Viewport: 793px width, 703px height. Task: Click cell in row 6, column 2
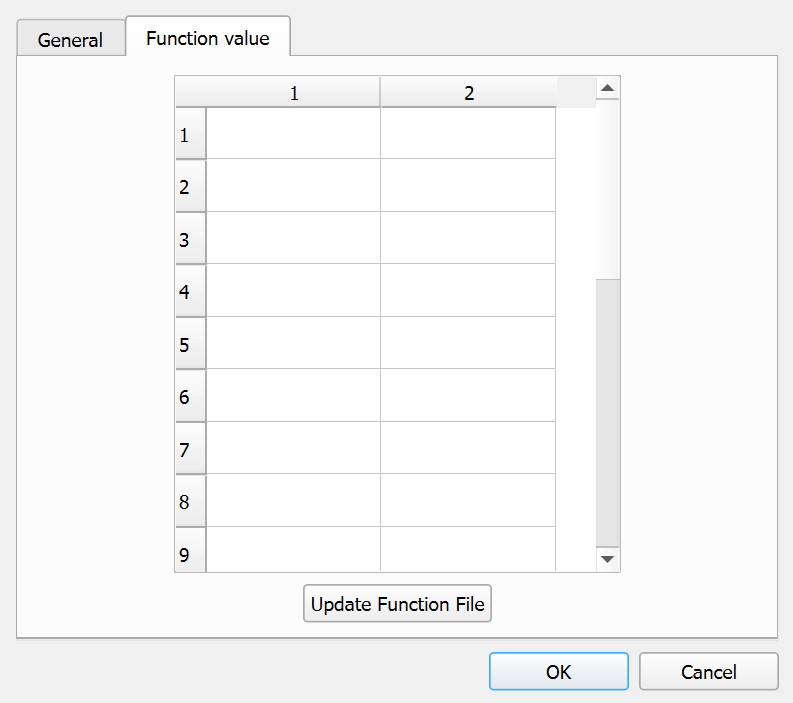468,396
